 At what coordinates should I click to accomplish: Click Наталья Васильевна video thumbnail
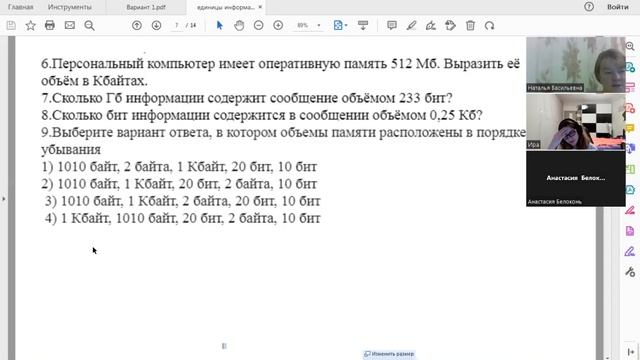pyautogui.click(x=576, y=65)
